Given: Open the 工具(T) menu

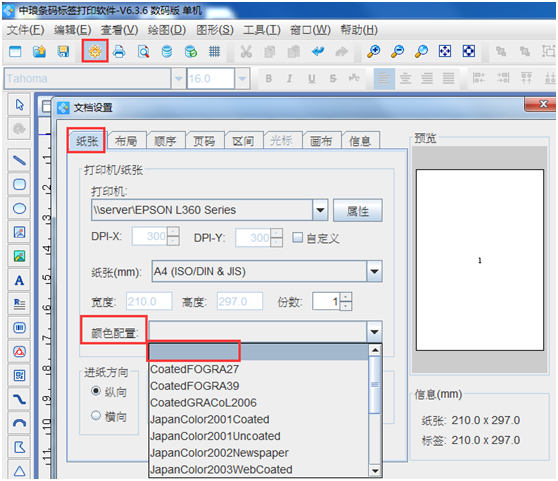Looking at the screenshot, I should pyautogui.click(x=262, y=30).
